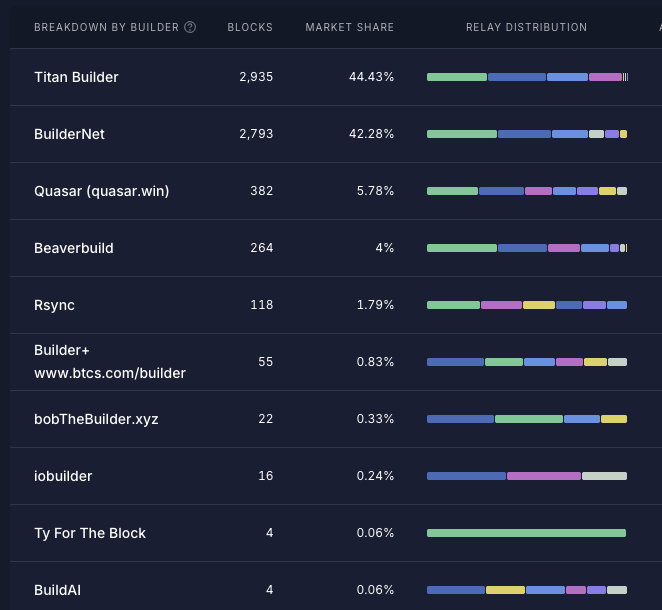Image resolution: width=662 pixels, height=610 pixels.
Task: Click the RELAY DISTRIBUTION column header
Action: (526, 27)
